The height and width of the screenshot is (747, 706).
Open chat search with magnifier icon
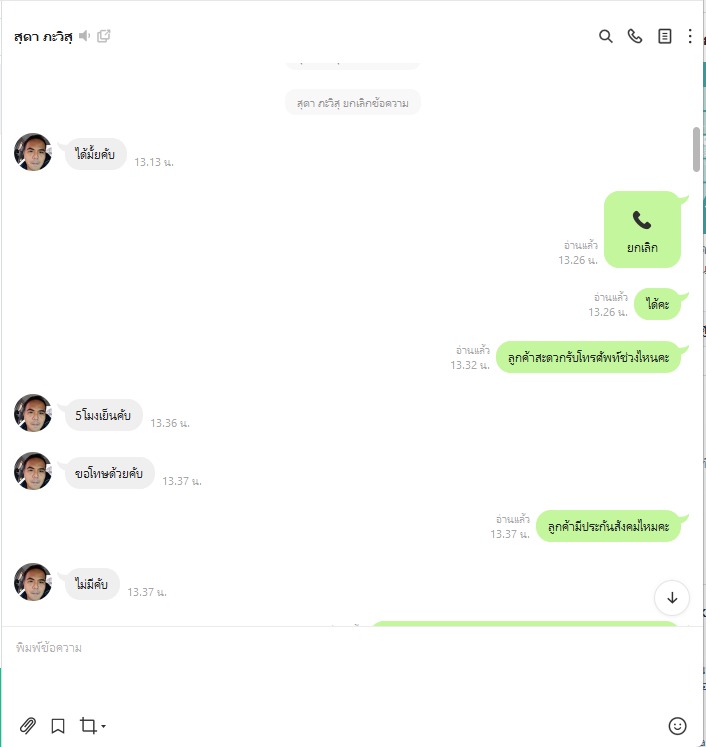(605, 36)
